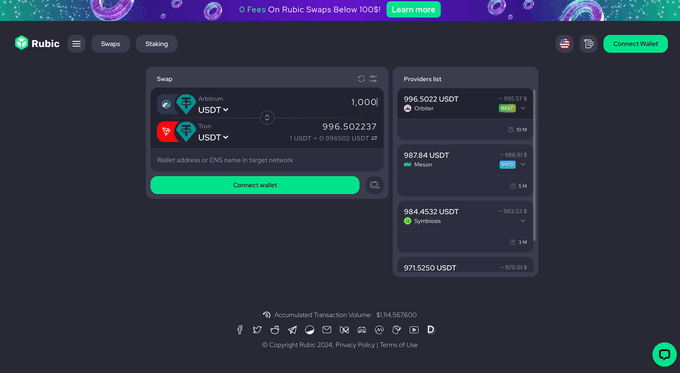
Task: Open the Twitter link in the footer
Action: pyautogui.click(x=257, y=330)
